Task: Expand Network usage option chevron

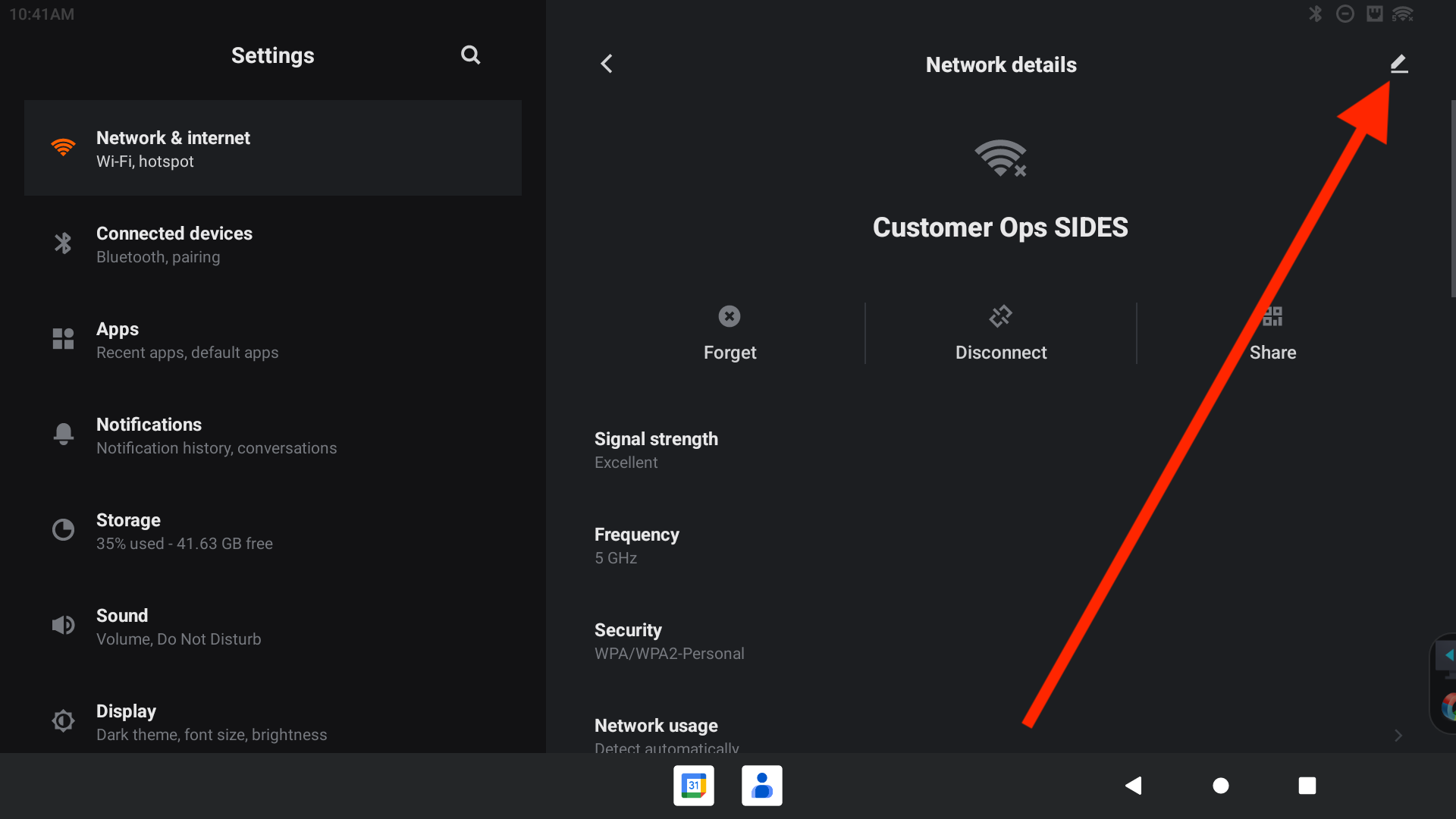Action: [1398, 736]
